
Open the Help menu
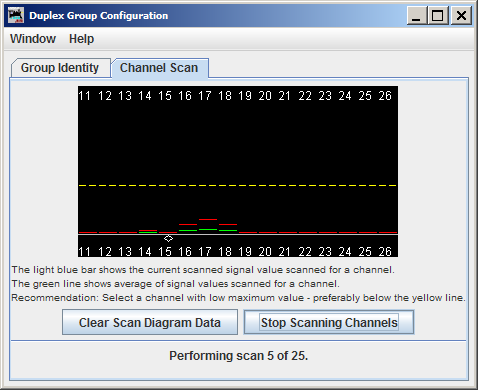point(81,39)
